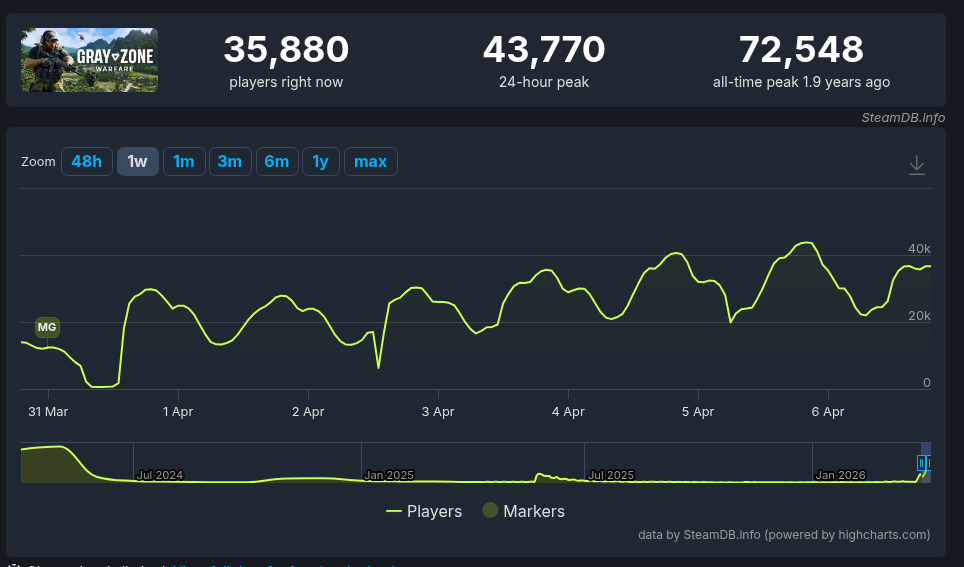Click the MG marker on the chart
This screenshot has height=567, width=964.
coord(47,327)
